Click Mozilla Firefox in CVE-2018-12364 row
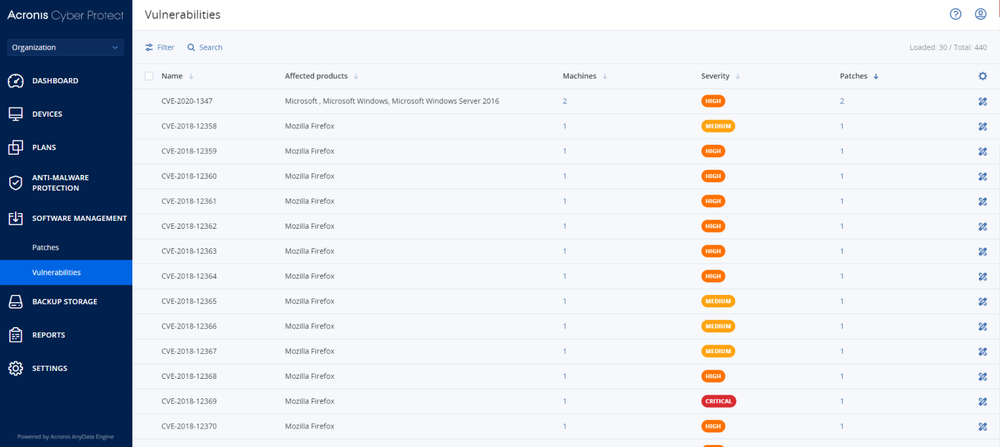 [309, 276]
